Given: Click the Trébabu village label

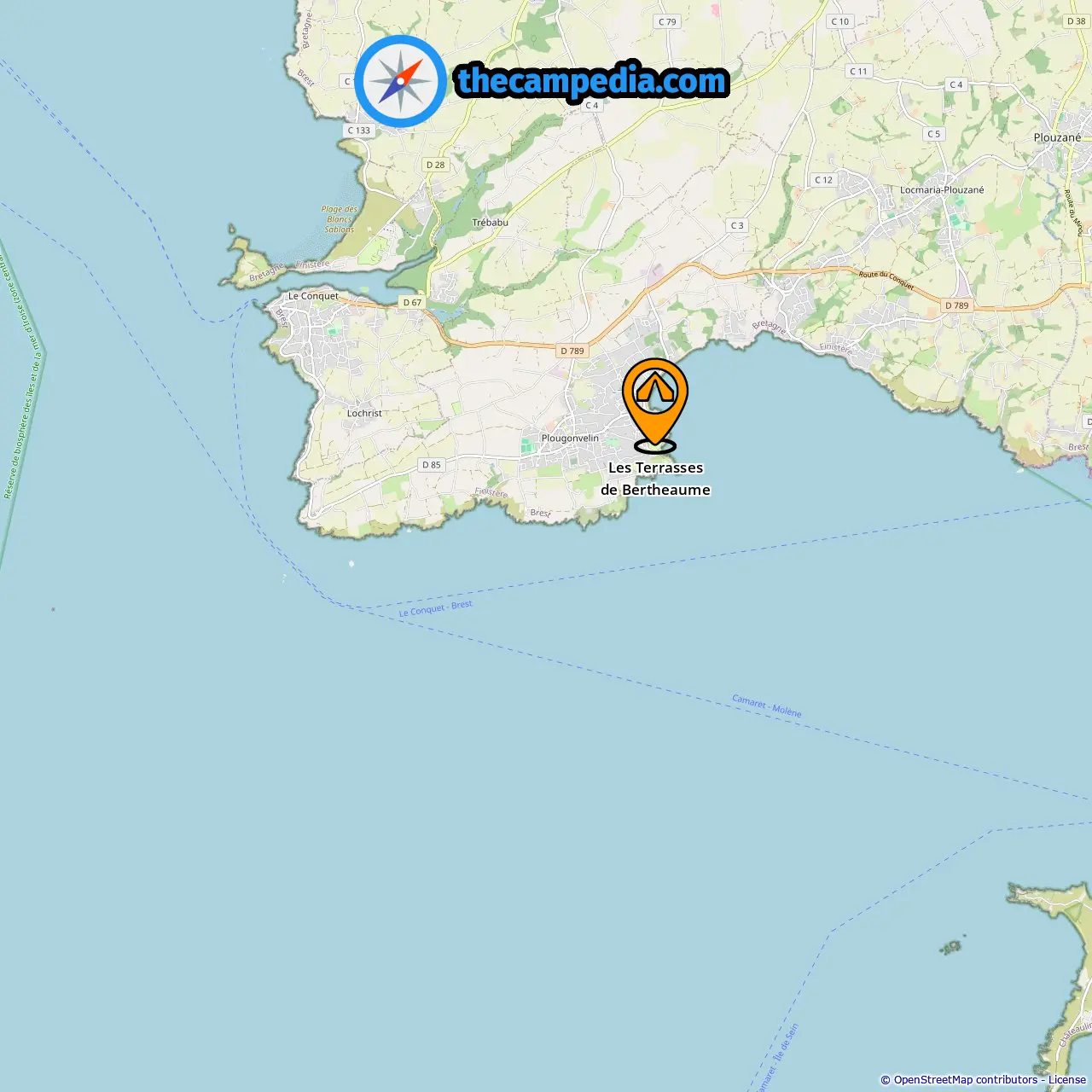Looking at the screenshot, I should tap(490, 222).
